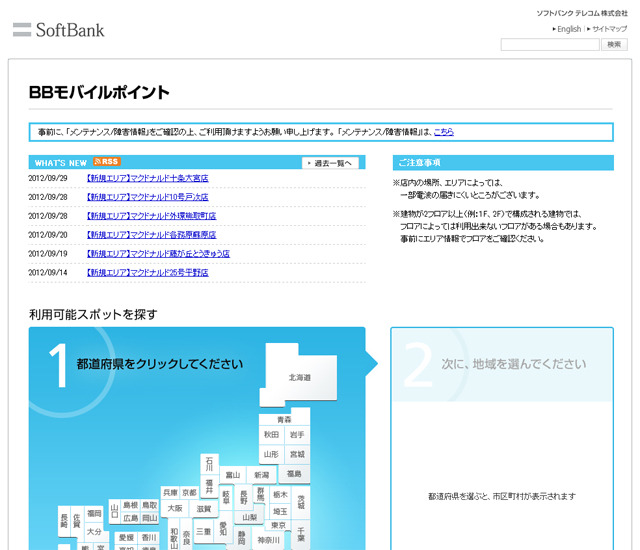Open the マクドナルド外環 news link
The image size is (640, 550).
pos(151,216)
